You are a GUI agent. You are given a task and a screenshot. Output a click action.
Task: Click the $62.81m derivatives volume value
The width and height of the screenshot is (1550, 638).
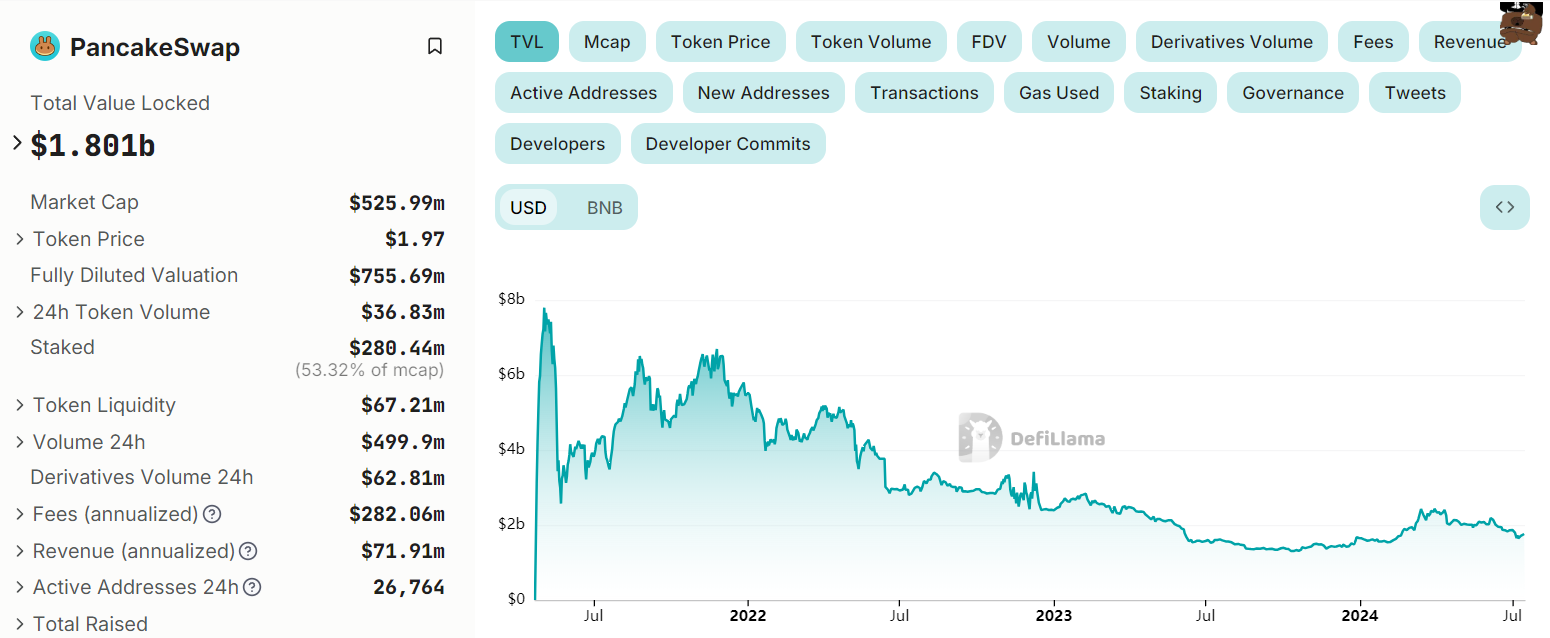point(403,478)
